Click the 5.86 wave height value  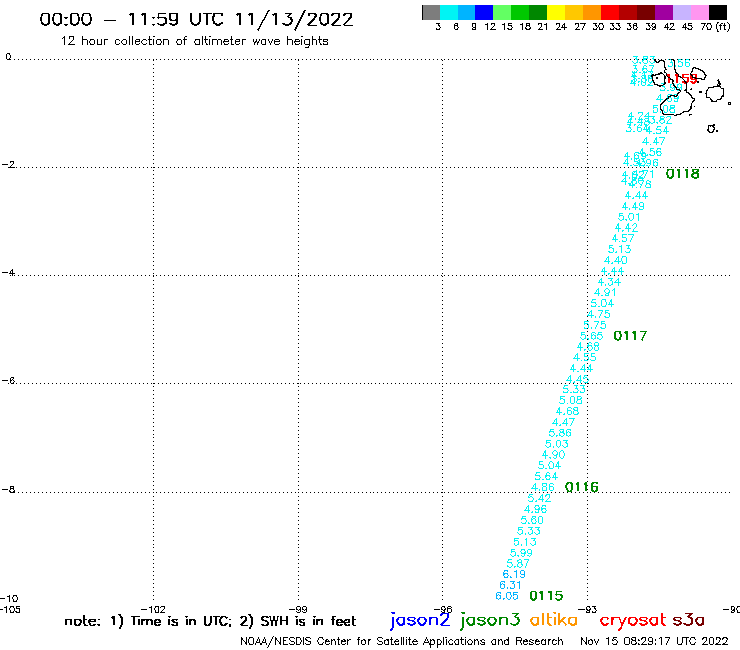click(560, 433)
